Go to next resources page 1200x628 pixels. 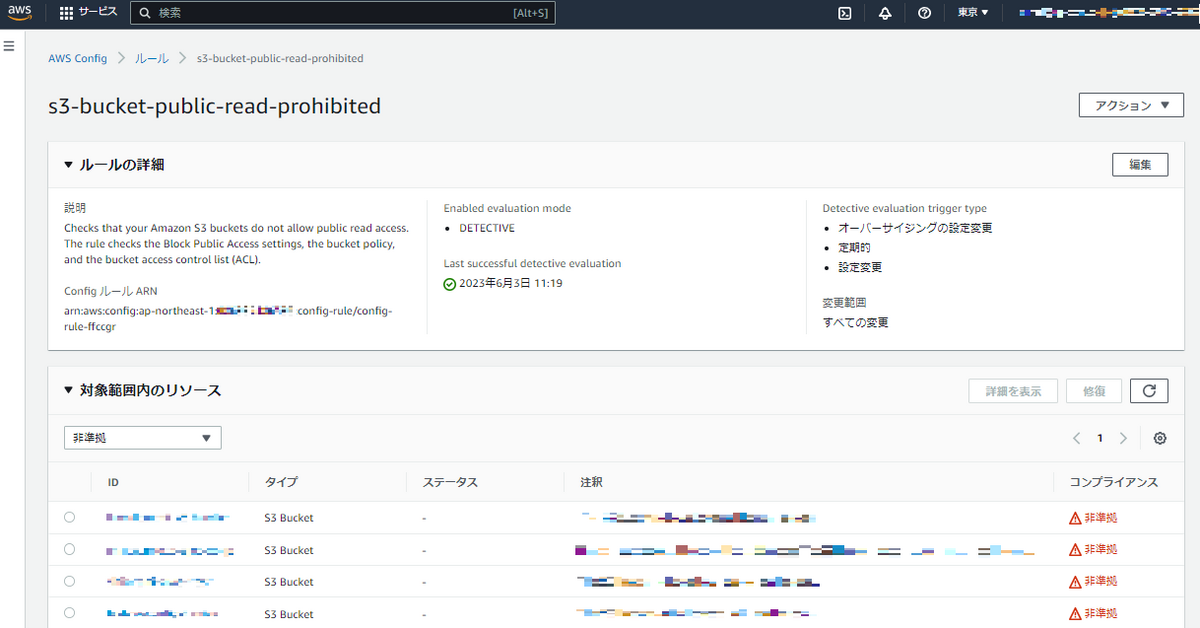(1123, 438)
